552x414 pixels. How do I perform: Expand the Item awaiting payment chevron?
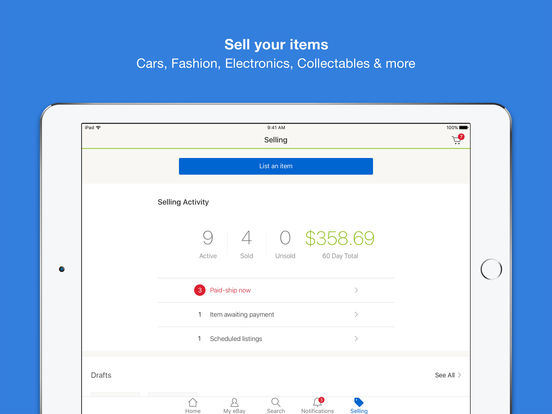point(356,314)
